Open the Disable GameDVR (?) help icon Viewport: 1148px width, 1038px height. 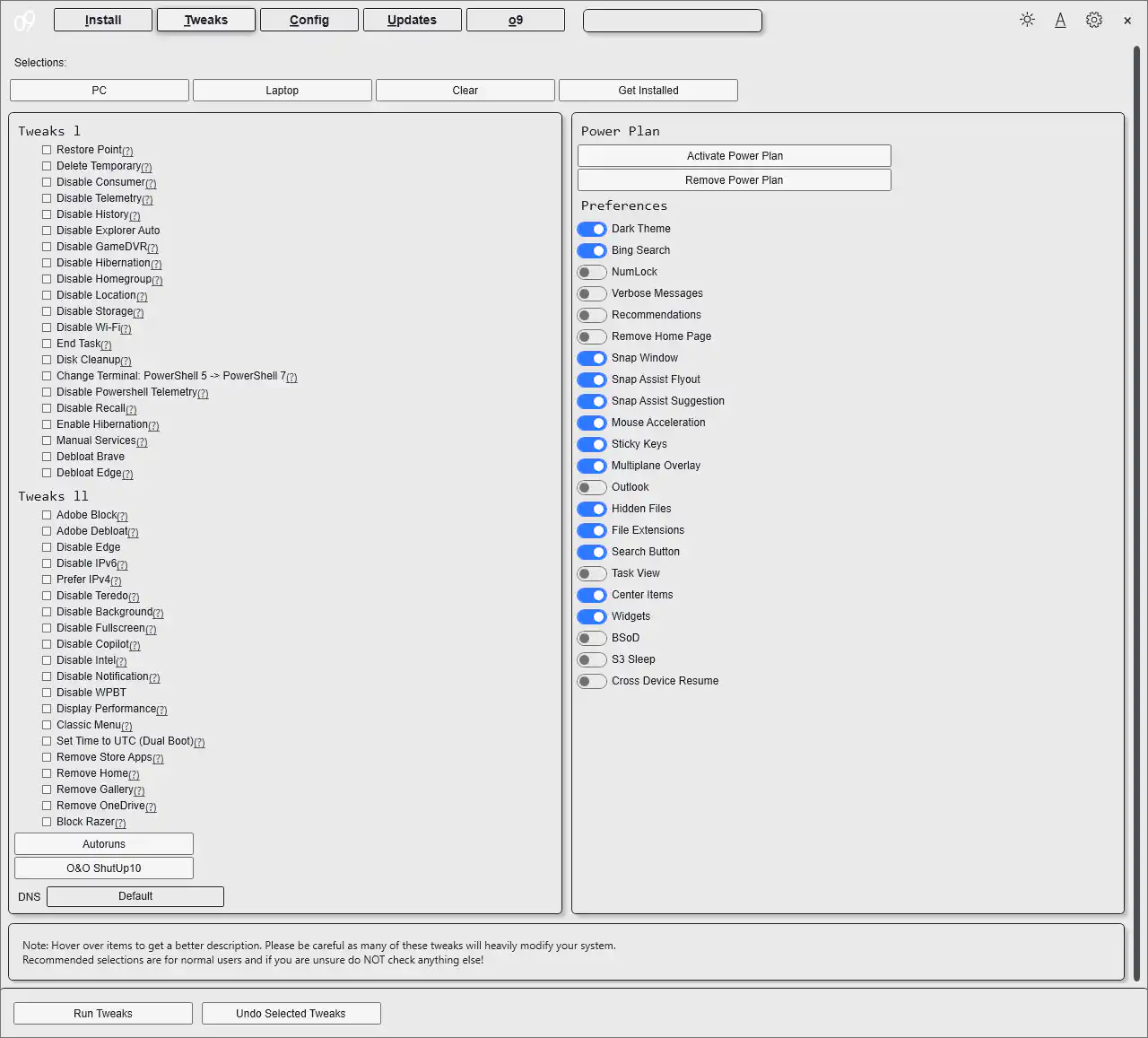(x=152, y=248)
